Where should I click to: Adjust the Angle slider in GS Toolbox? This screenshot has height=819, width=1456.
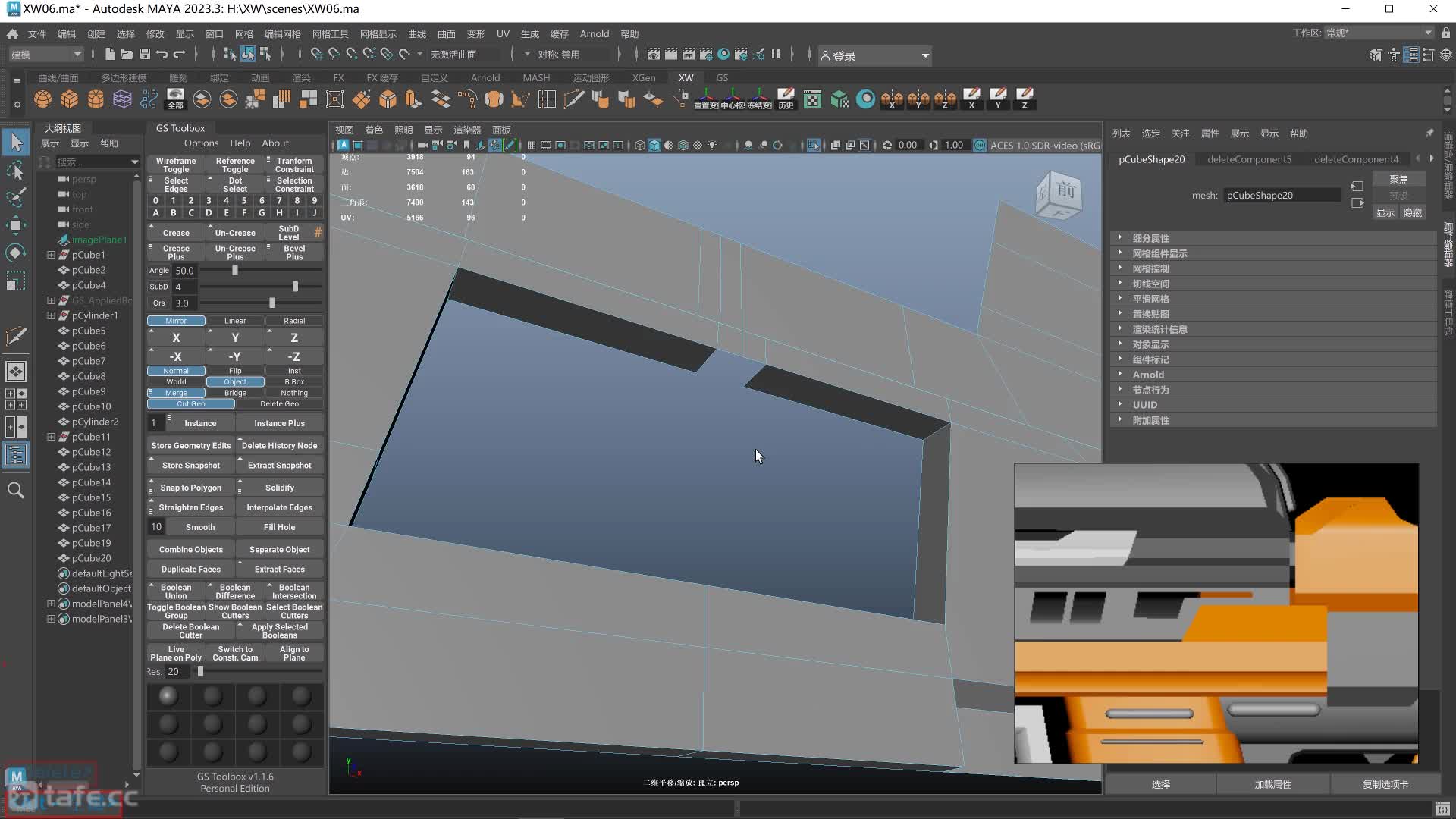tap(235, 271)
